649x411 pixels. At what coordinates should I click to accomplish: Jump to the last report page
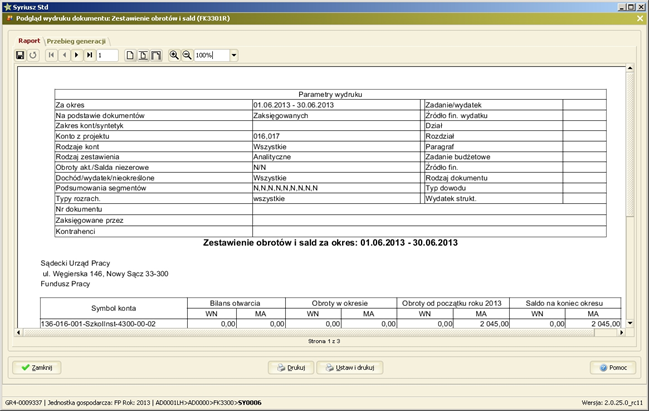[x=89, y=55]
